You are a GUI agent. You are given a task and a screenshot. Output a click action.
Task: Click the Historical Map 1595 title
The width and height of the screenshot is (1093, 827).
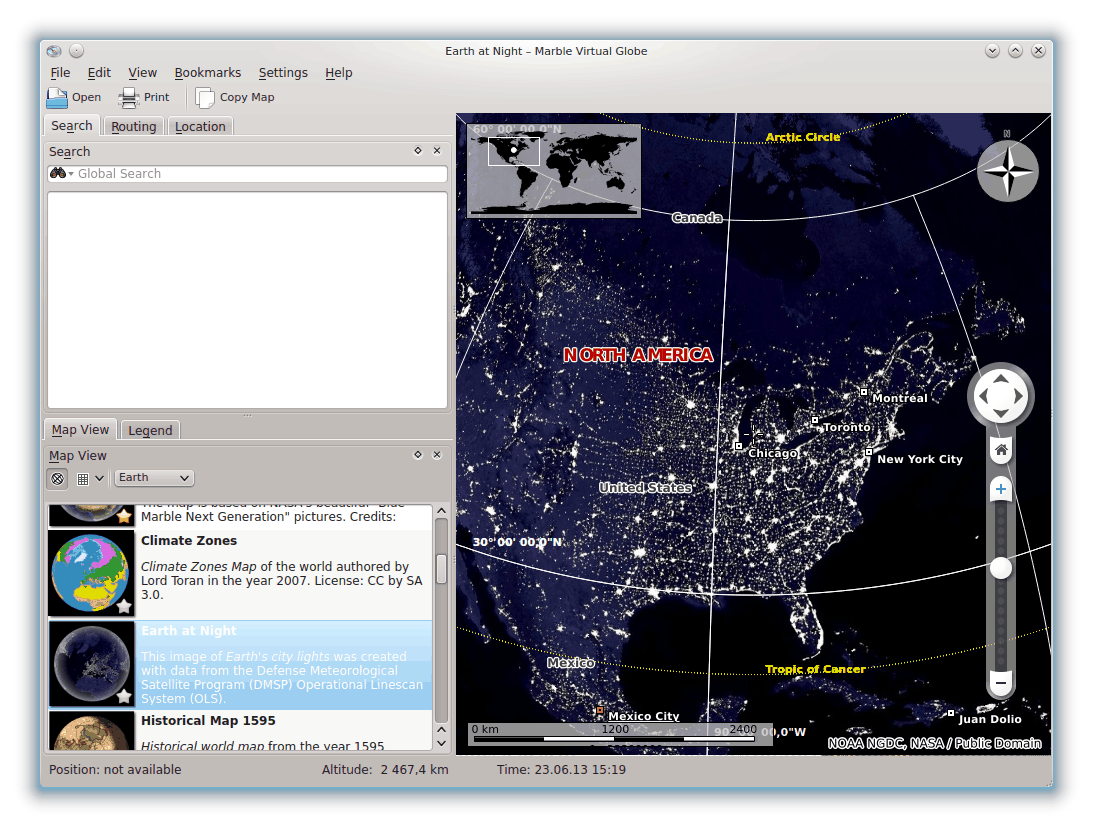[208, 720]
